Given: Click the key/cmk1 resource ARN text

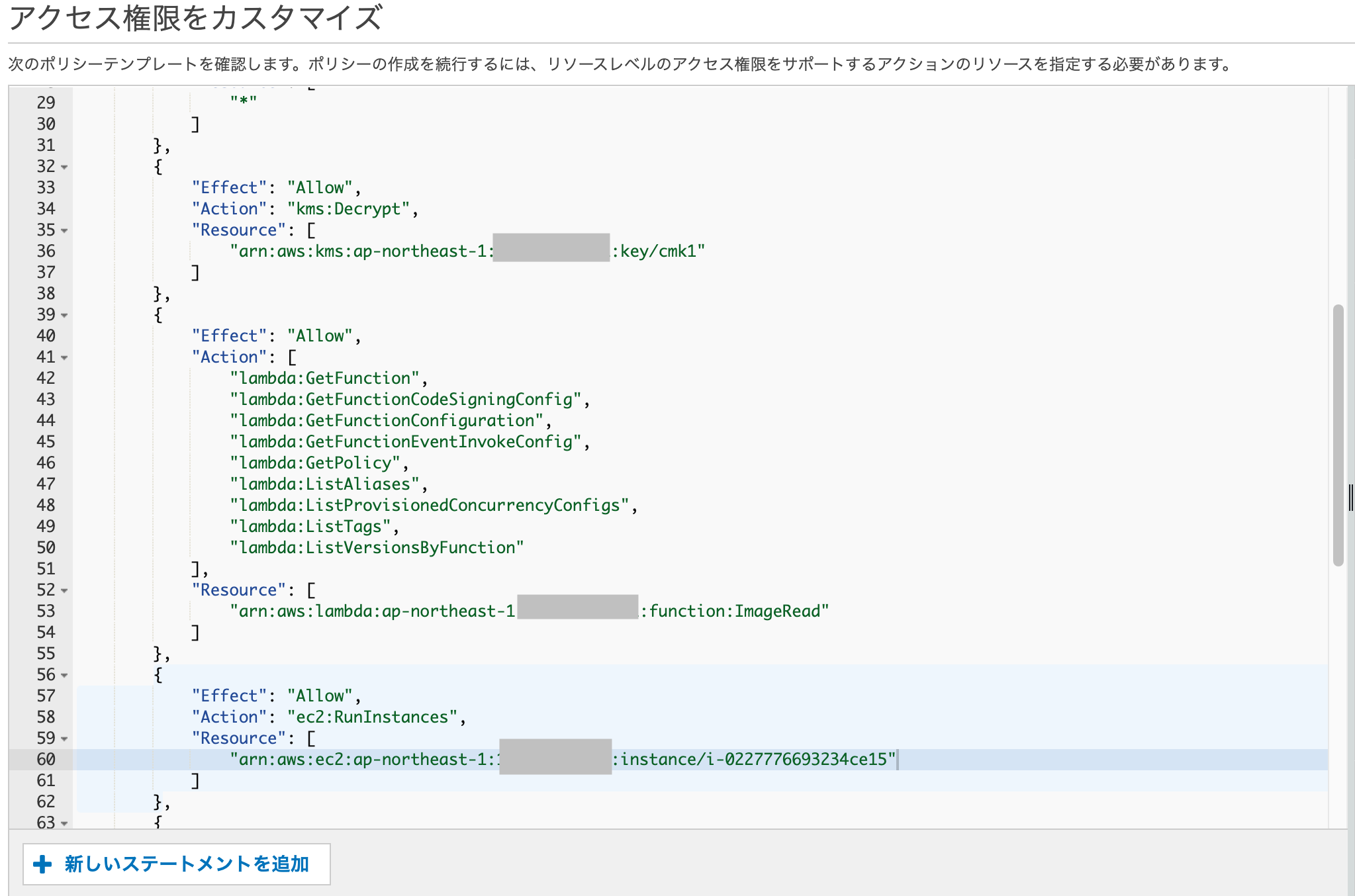Looking at the screenshot, I should pyautogui.click(x=658, y=251).
